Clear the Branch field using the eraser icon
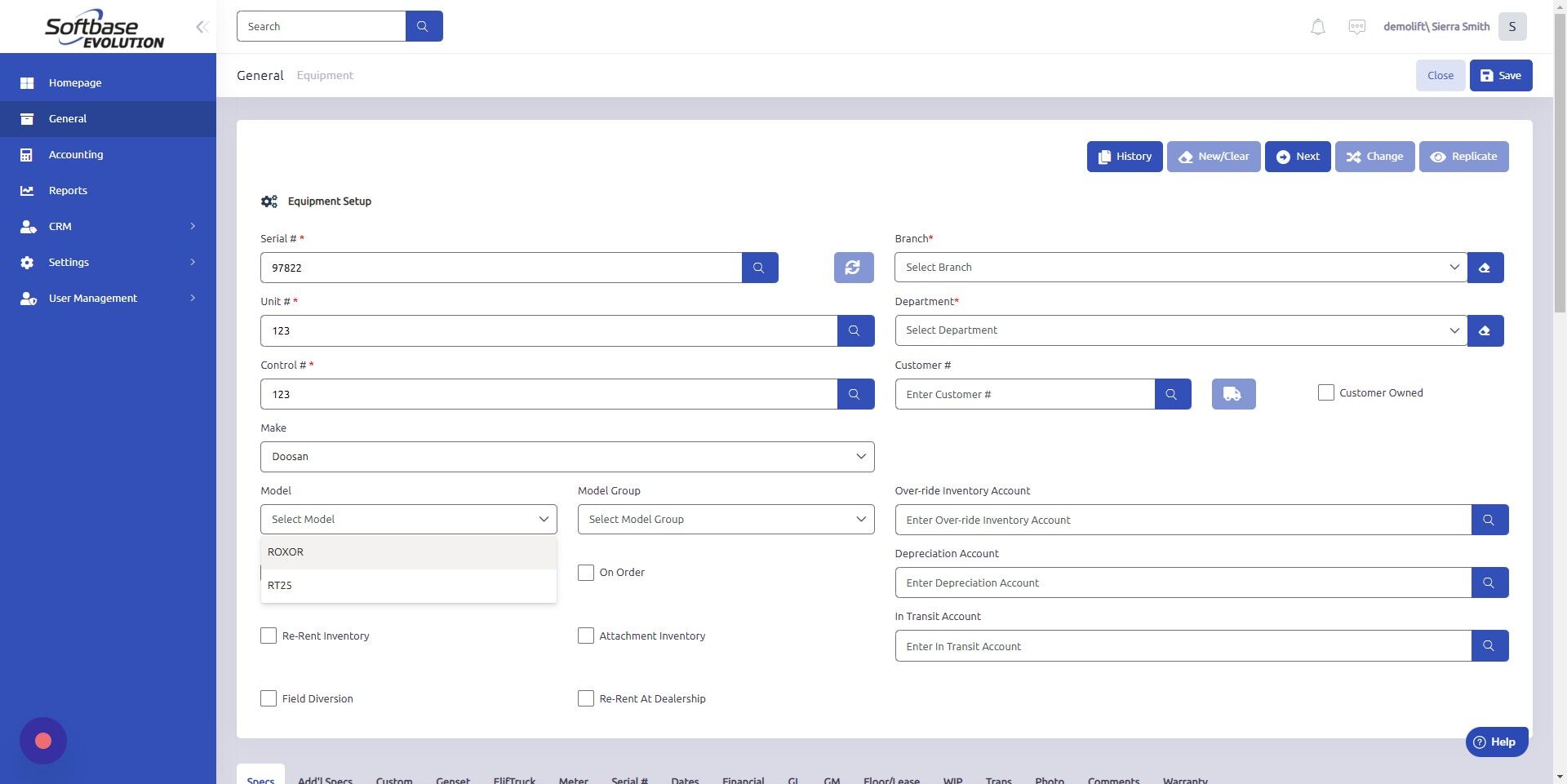 click(x=1485, y=267)
